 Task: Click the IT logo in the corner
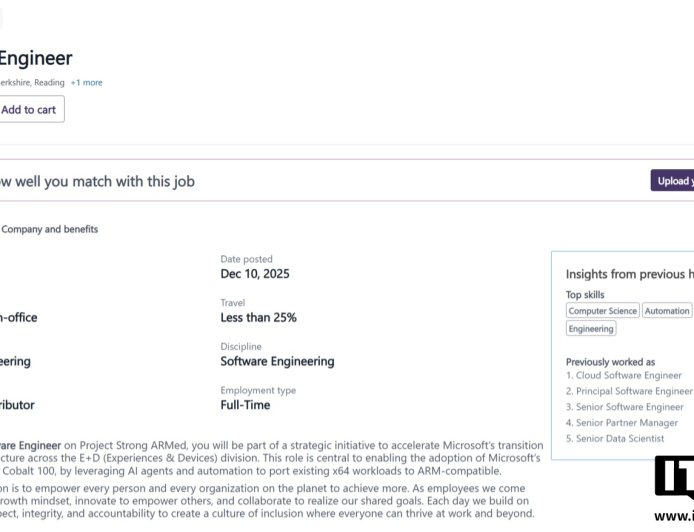point(674,478)
